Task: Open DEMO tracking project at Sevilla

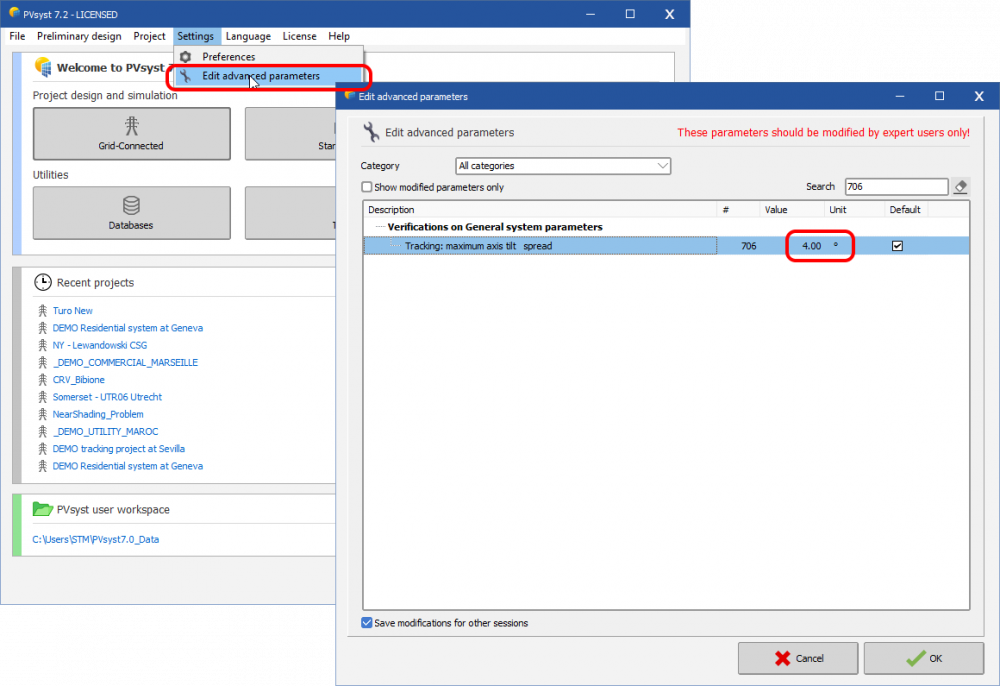Action: [118, 449]
